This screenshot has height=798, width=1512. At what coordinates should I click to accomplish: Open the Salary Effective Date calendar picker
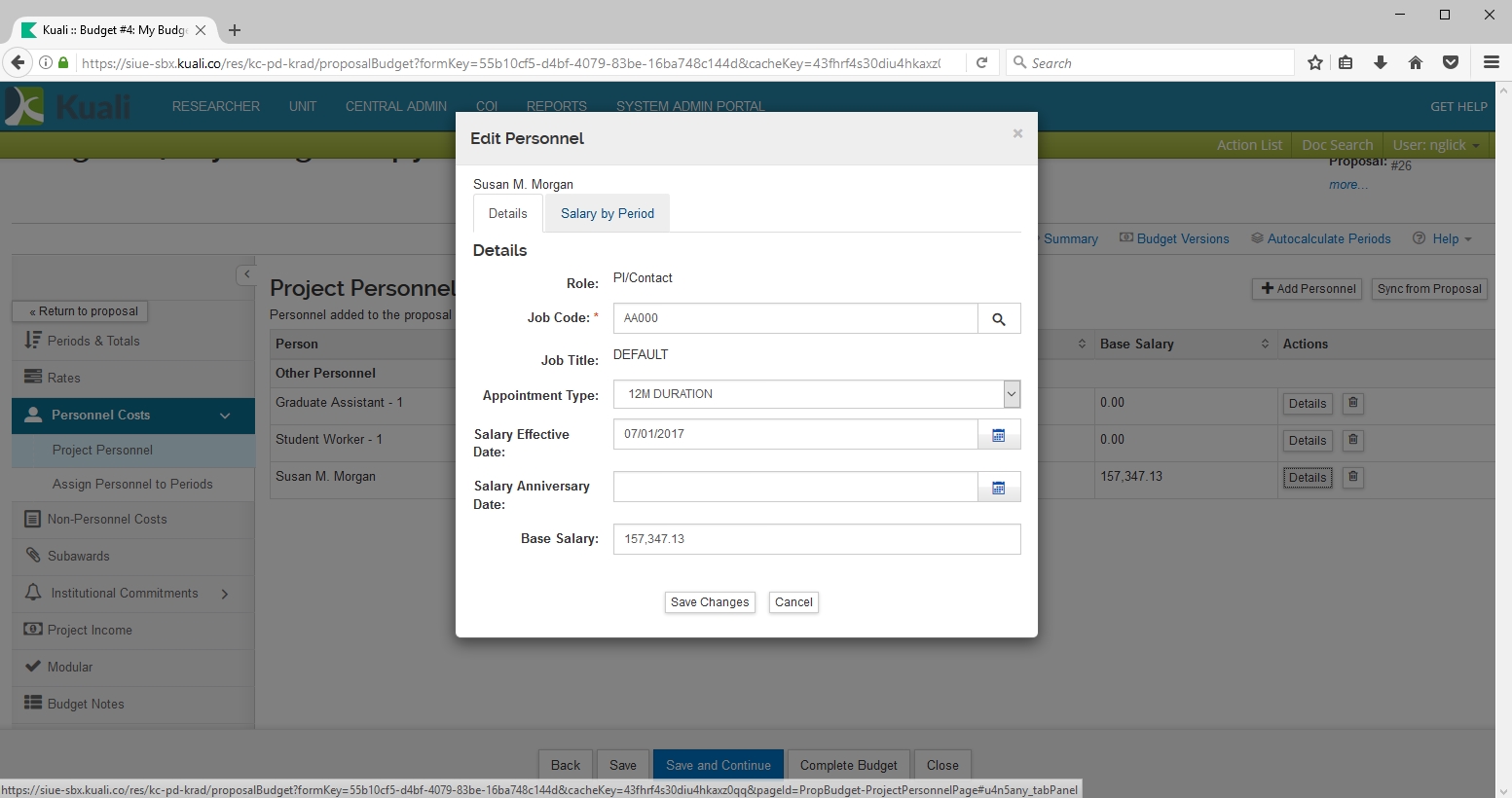pyautogui.click(x=999, y=435)
